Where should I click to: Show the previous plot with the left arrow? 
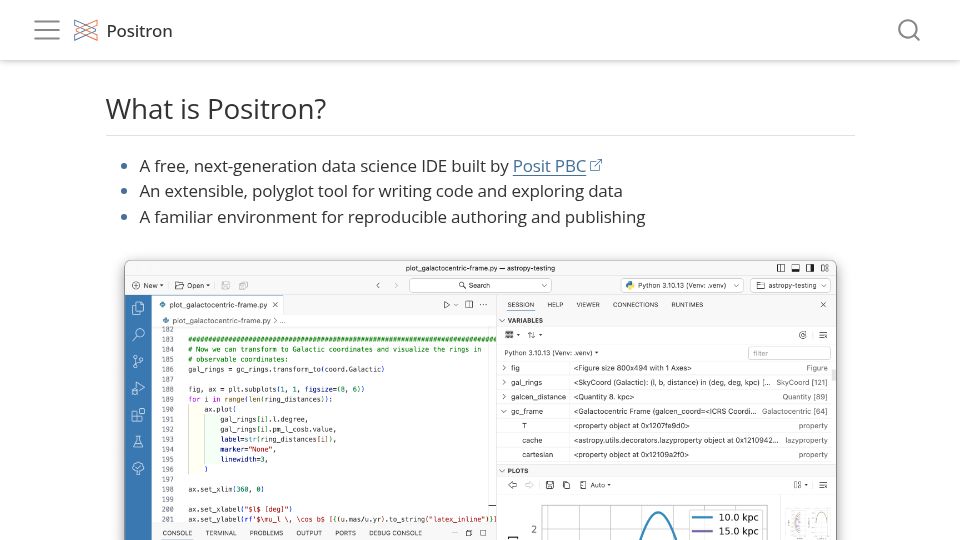(x=512, y=485)
